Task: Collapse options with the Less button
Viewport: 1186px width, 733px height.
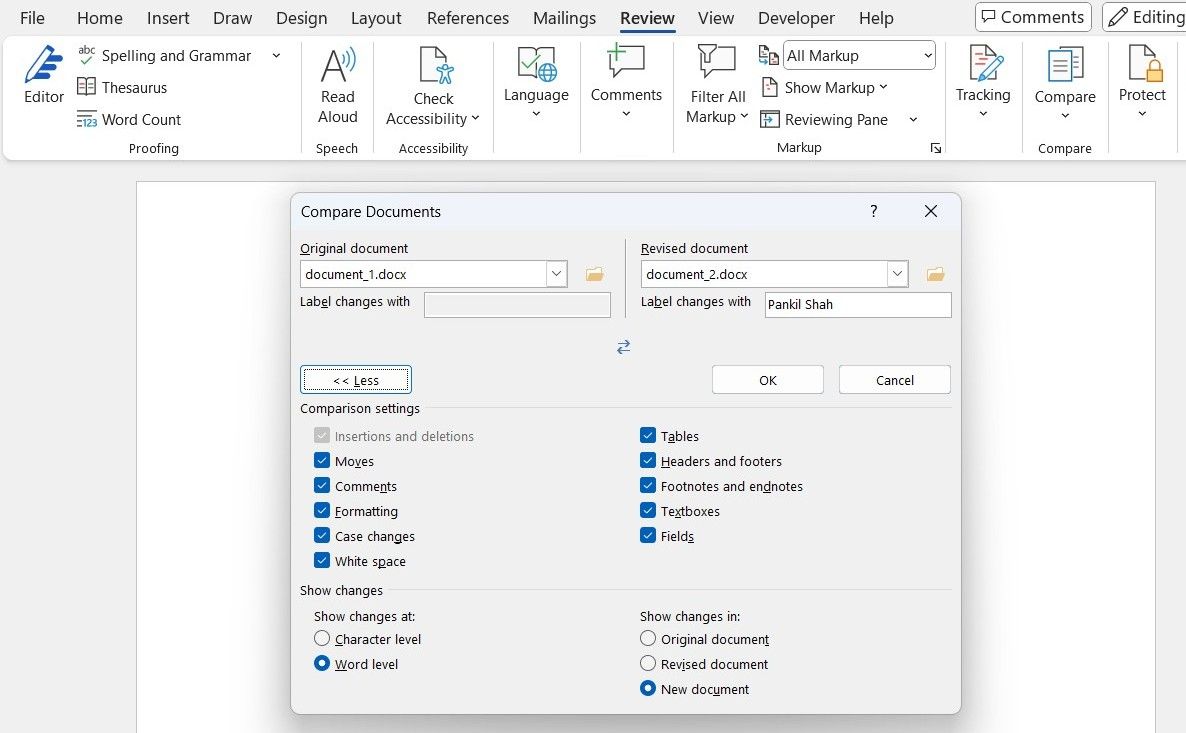Action: pos(355,380)
